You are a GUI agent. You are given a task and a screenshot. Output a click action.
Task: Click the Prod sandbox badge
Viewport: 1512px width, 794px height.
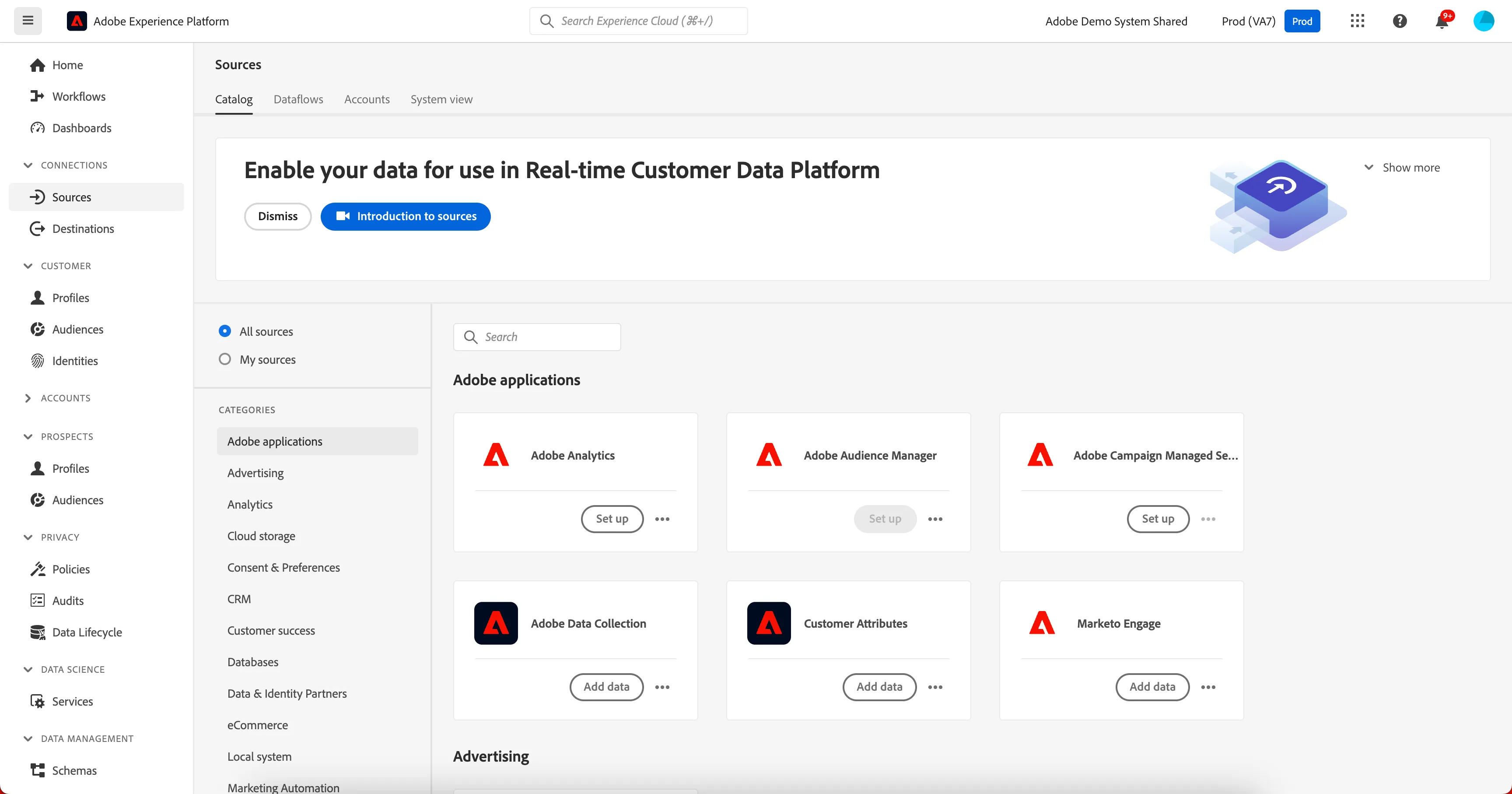click(1301, 21)
